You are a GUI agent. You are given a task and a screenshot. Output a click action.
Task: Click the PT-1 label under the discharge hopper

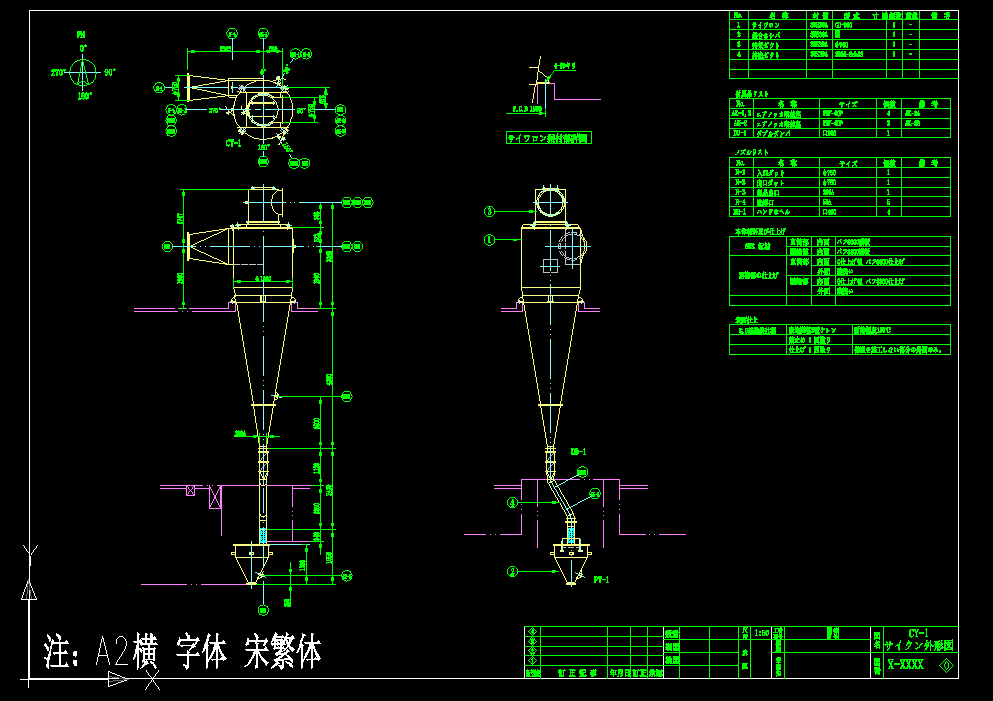click(x=601, y=580)
